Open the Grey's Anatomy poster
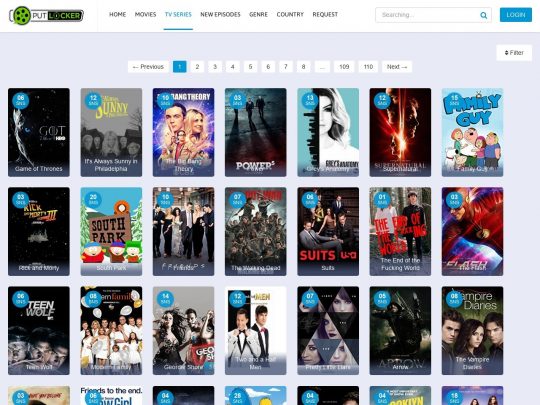The width and height of the screenshot is (540, 405). pos(328,132)
